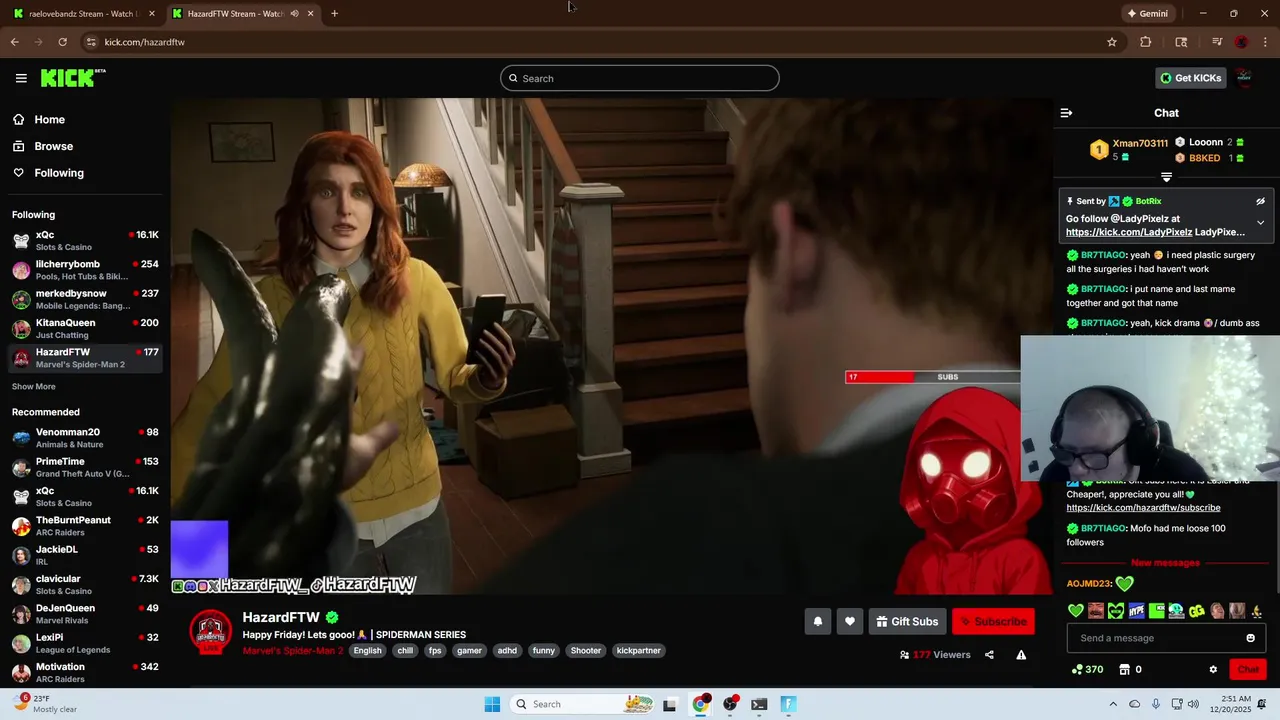Image resolution: width=1280 pixels, height=720 pixels.
Task: Collapse the chat panel arrow icon
Action: pos(1066,113)
